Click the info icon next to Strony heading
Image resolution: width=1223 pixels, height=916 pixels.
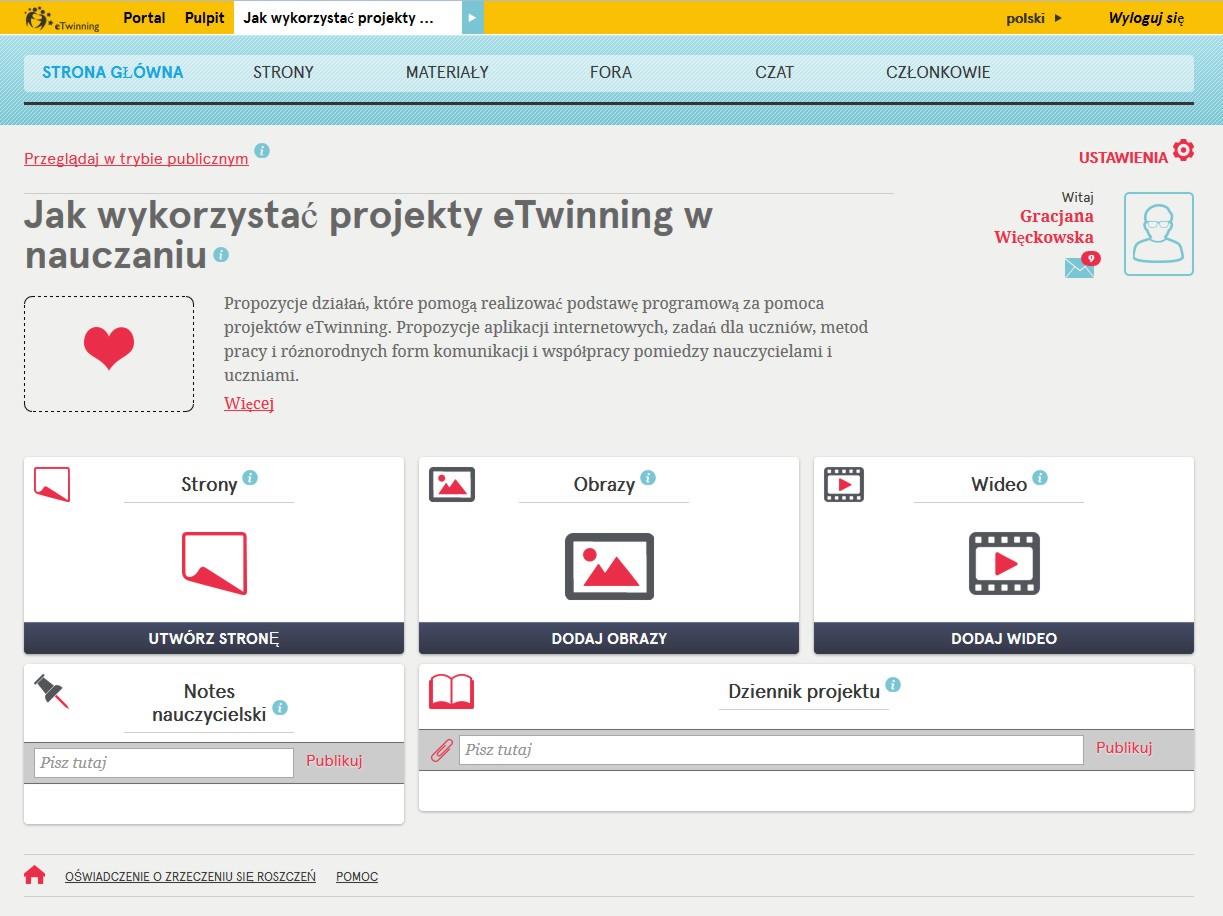[x=250, y=478]
